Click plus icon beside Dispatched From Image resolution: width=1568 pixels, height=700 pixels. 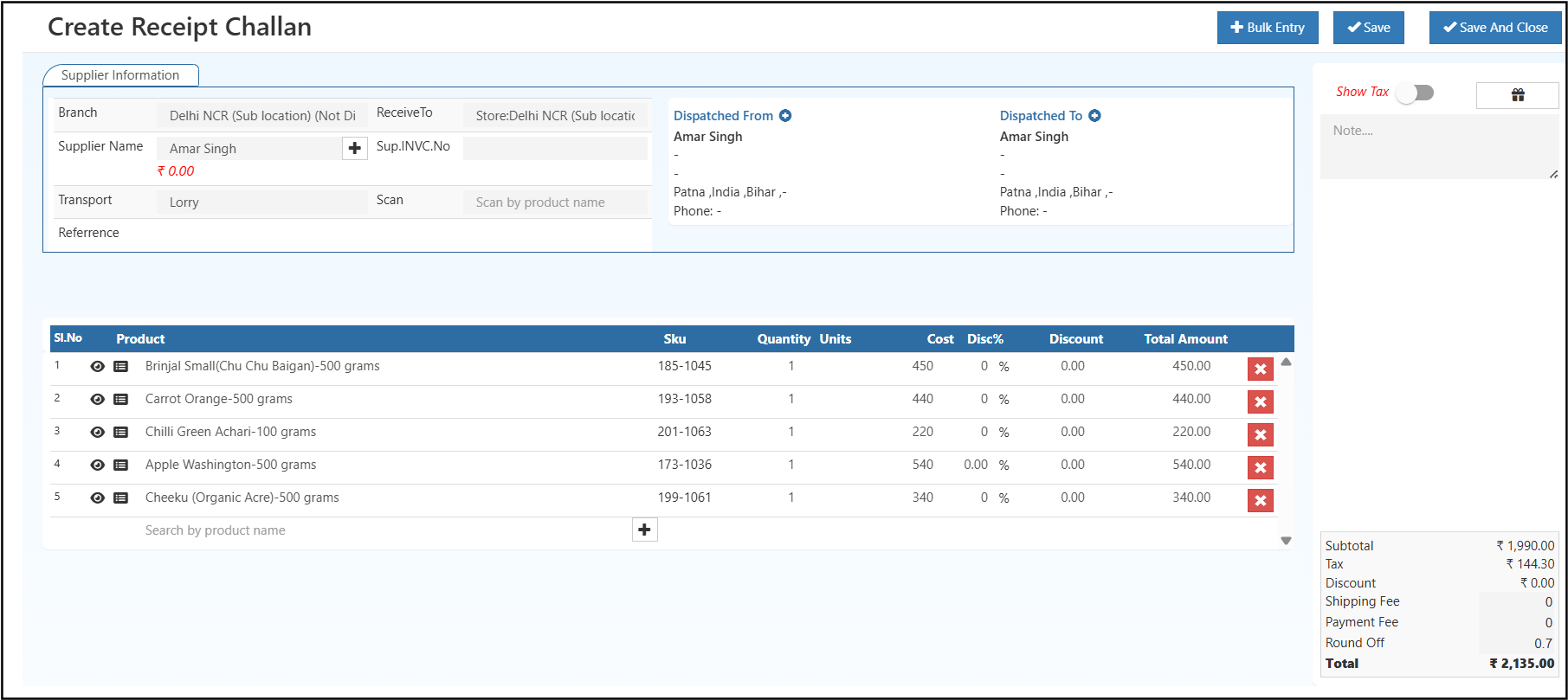tap(785, 116)
